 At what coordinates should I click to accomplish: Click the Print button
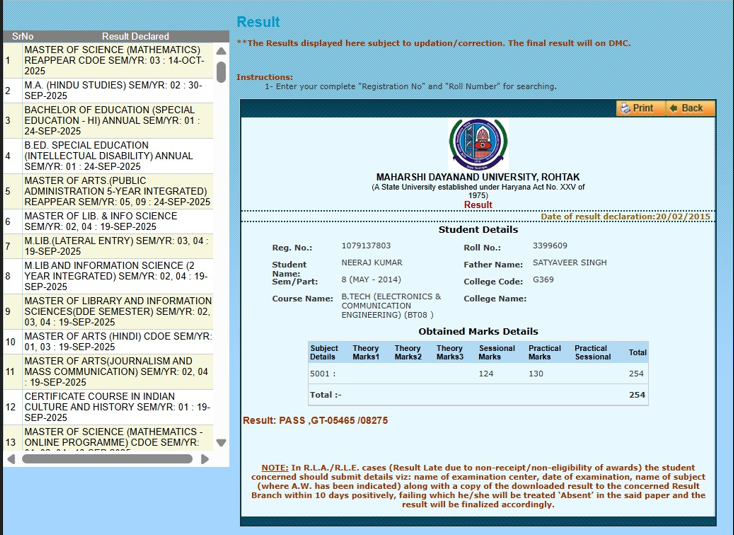(640, 108)
